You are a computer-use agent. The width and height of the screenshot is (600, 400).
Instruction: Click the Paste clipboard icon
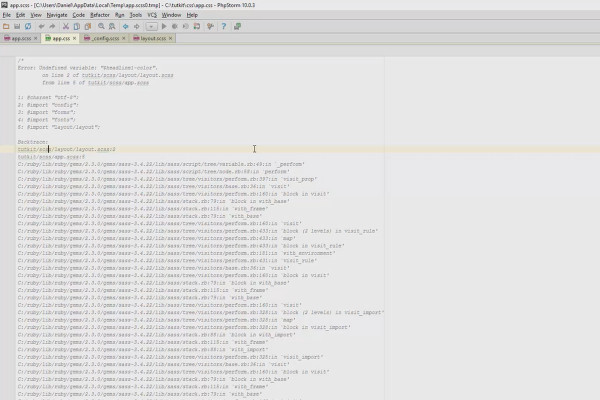(x=88, y=26)
